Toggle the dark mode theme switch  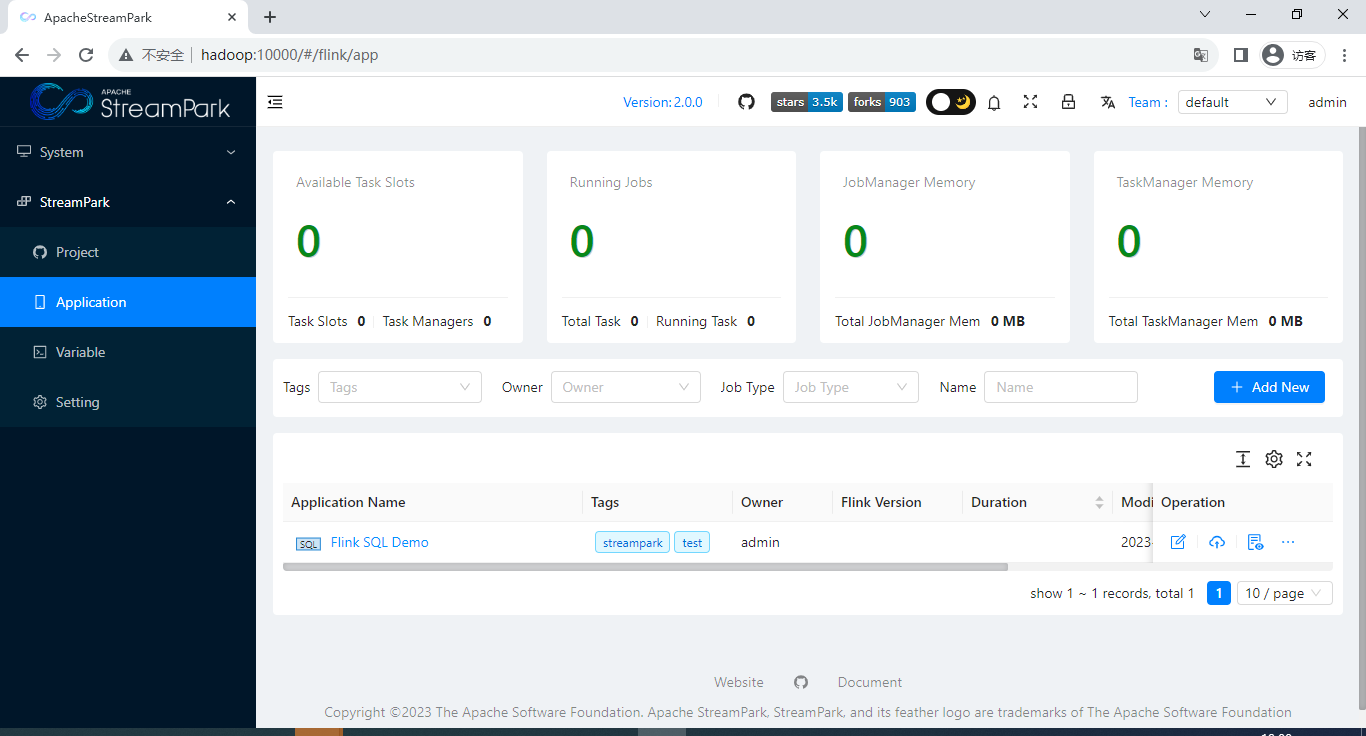pos(950,102)
